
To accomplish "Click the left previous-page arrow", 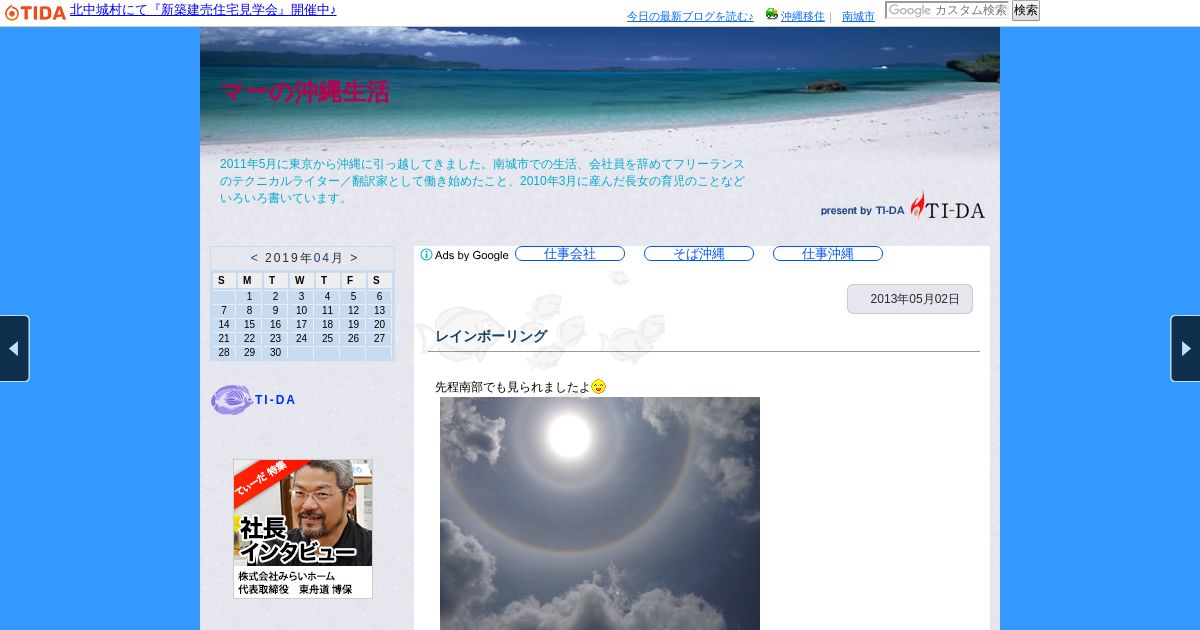I will [x=14, y=349].
